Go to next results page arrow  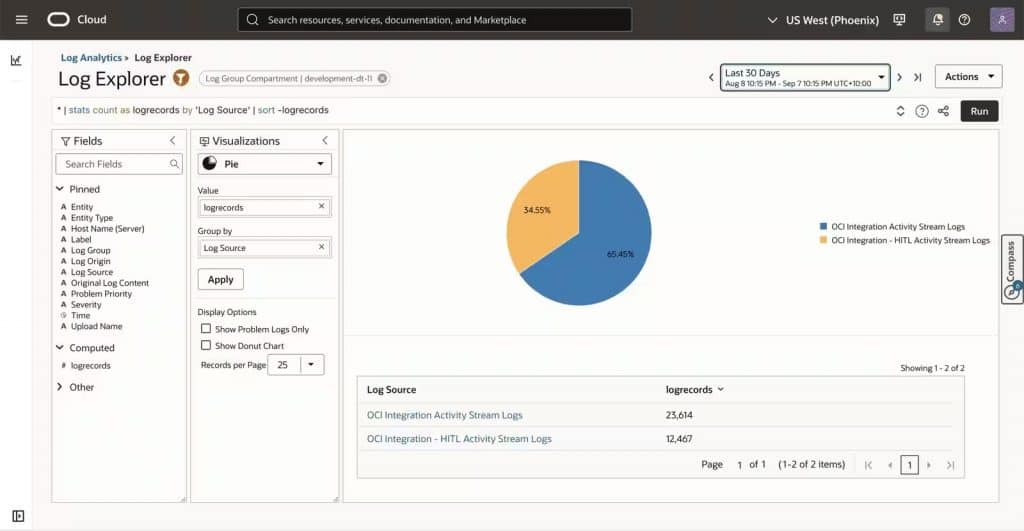[x=929, y=465]
